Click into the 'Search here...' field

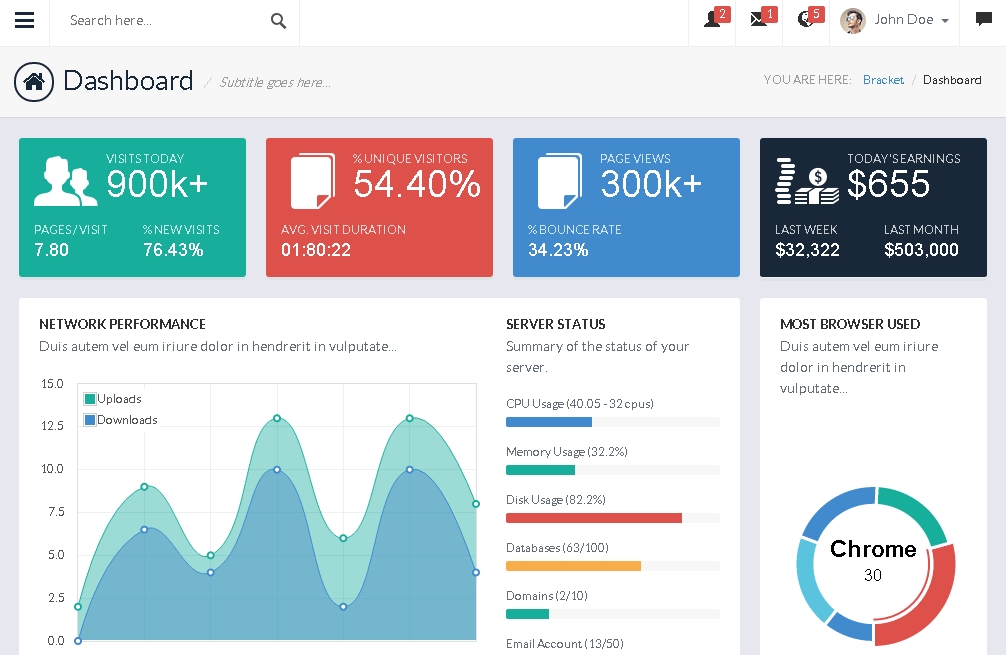[x=165, y=21]
